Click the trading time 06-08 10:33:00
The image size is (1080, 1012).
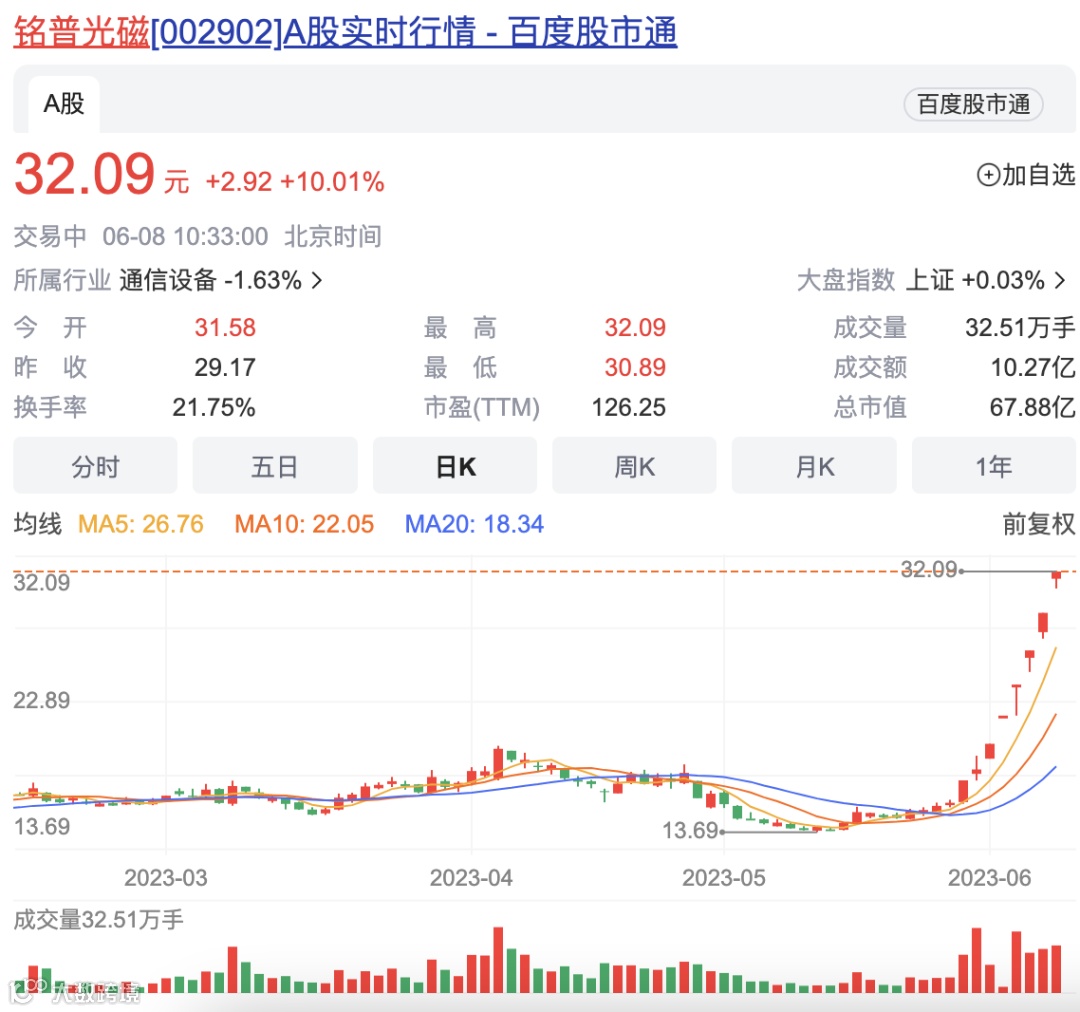click(185, 237)
